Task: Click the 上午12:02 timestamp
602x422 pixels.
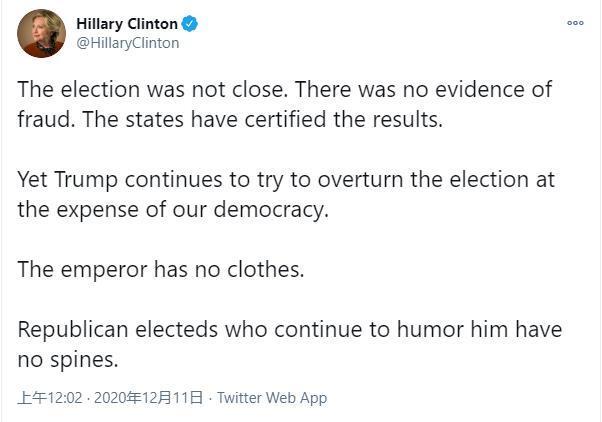Action: click(49, 398)
